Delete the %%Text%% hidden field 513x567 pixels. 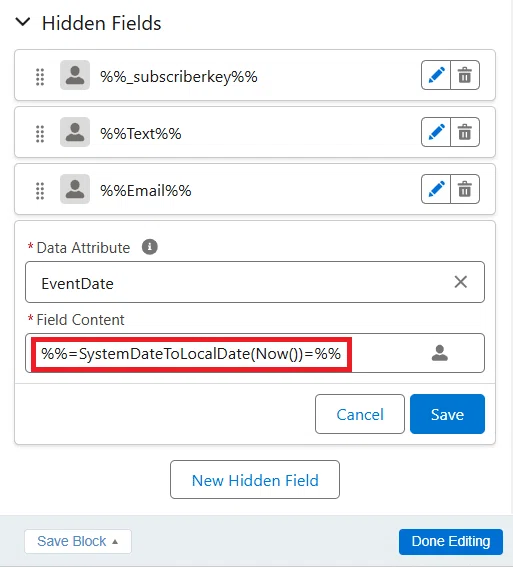(x=465, y=132)
